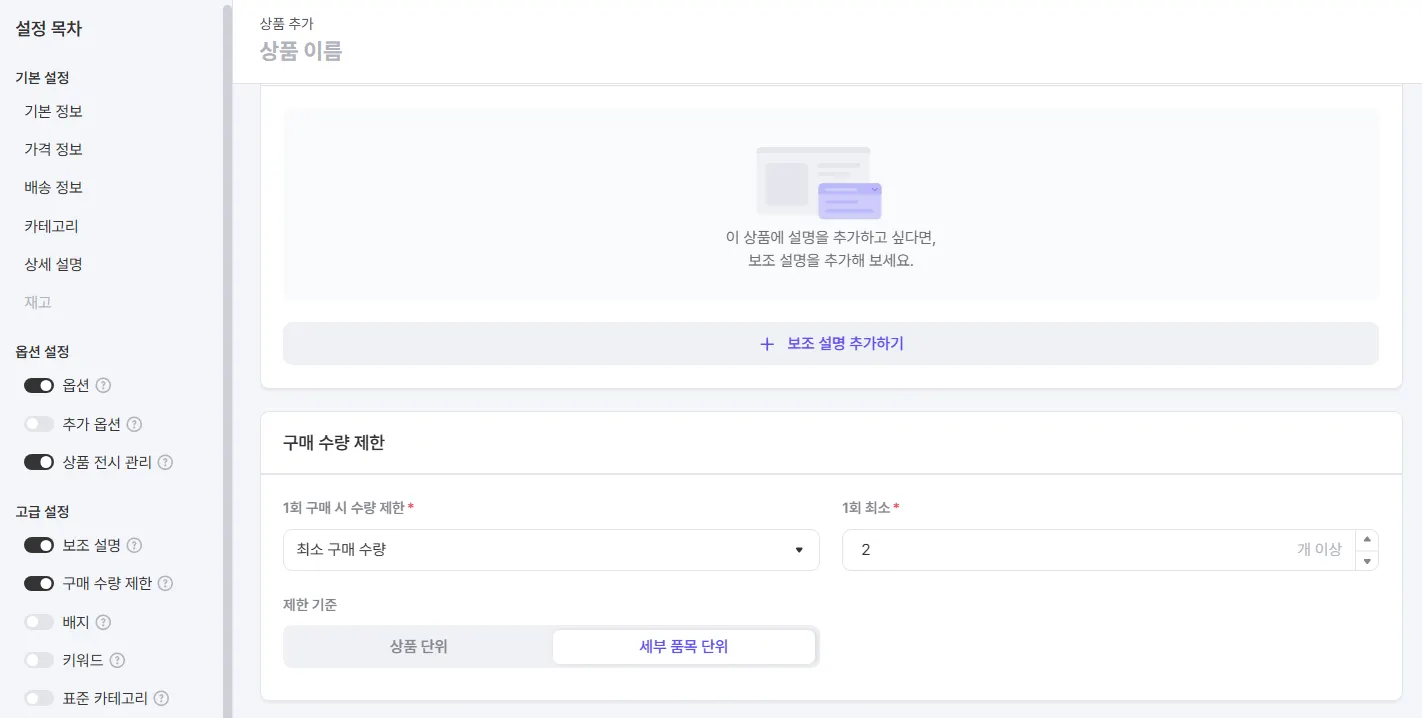The width and height of the screenshot is (1422, 718).
Task: Open 배송 정보 section in sidebar
Action: coord(53,188)
